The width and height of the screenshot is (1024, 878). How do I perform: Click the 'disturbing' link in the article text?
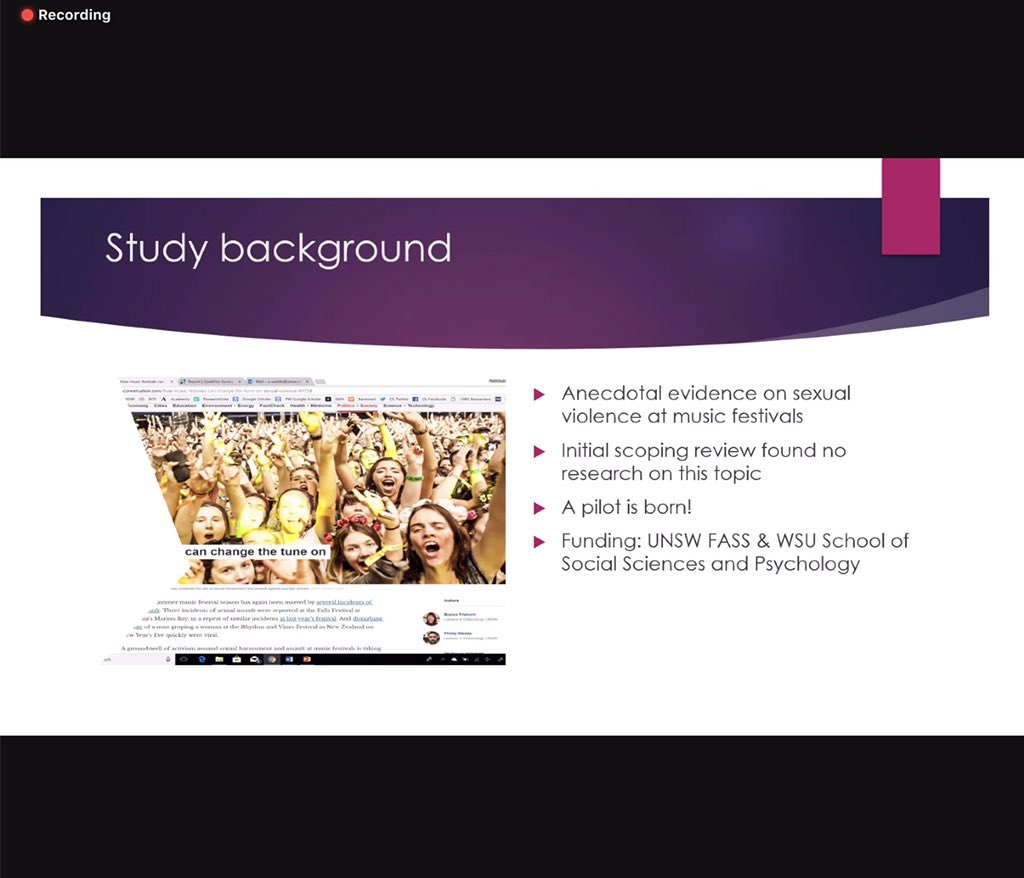coord(368,618)
